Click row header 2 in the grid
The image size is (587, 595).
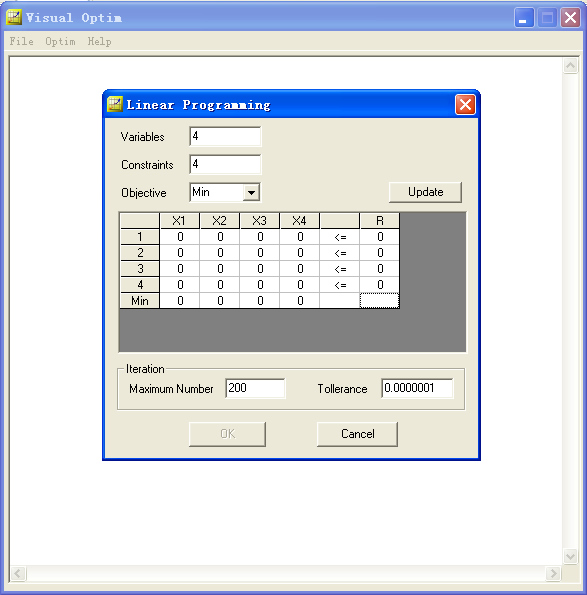140,253
